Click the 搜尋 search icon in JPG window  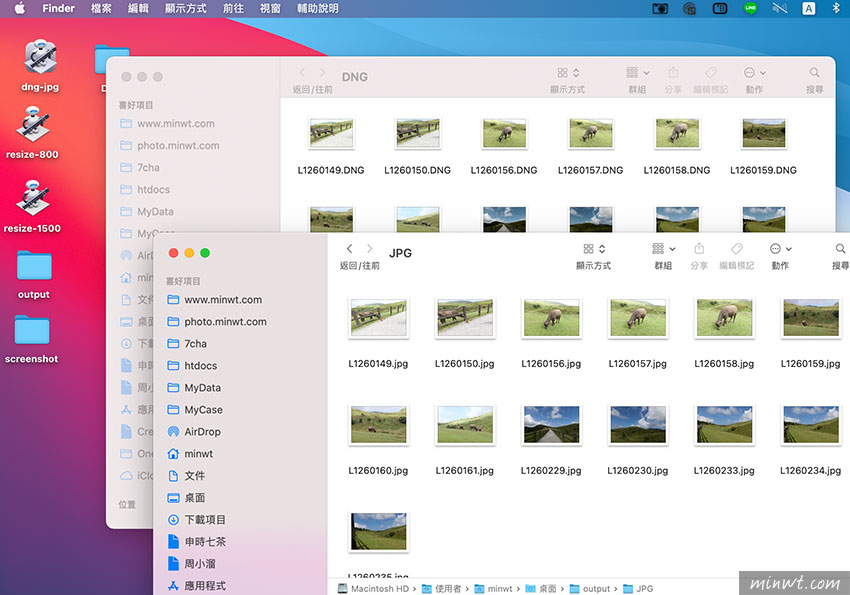(840, 249)
